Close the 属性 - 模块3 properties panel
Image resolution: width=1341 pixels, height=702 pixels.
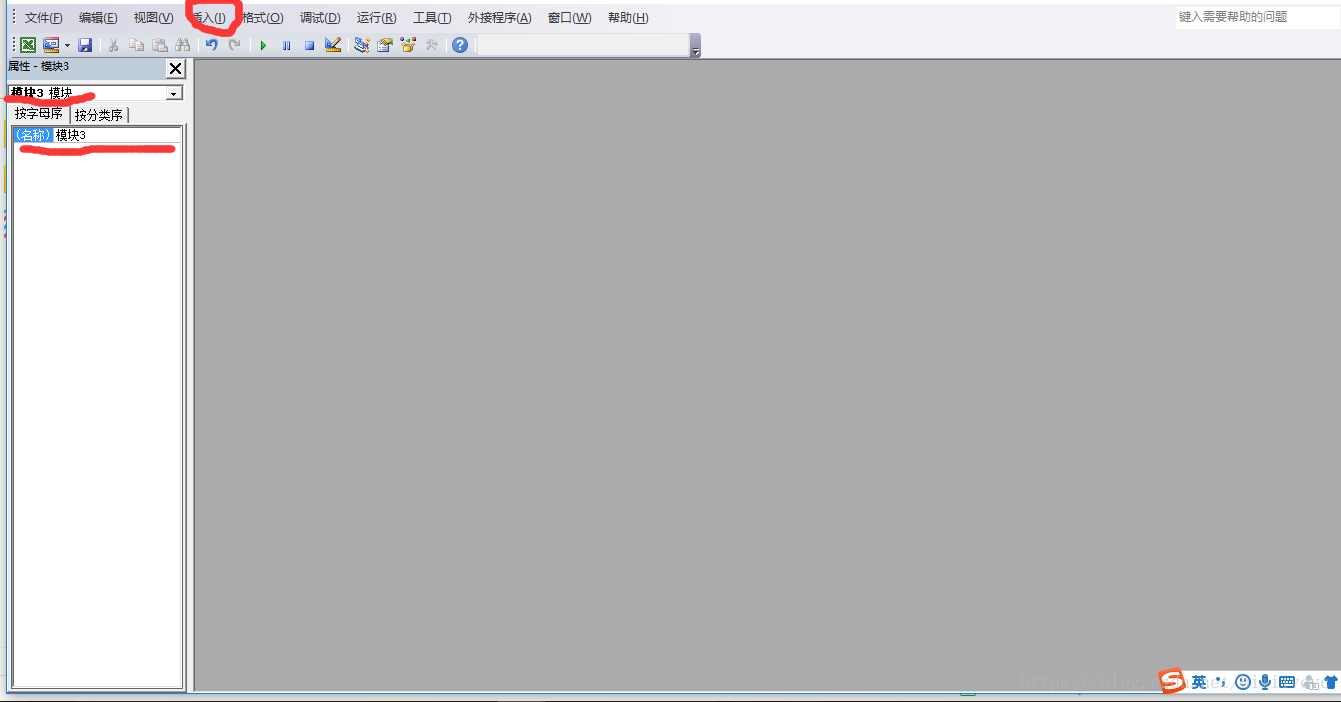(x=175, y=68)
